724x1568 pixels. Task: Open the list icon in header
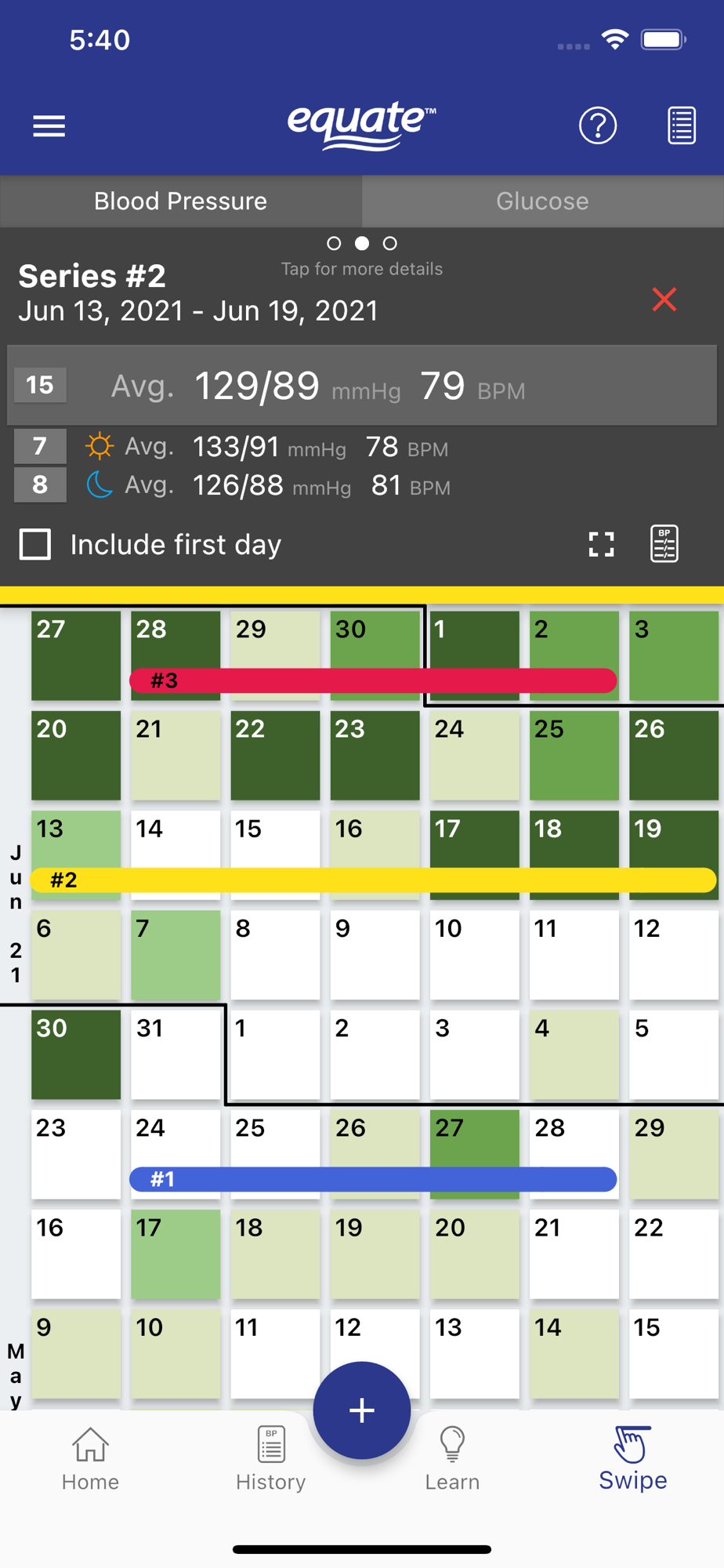coord(682,126)
